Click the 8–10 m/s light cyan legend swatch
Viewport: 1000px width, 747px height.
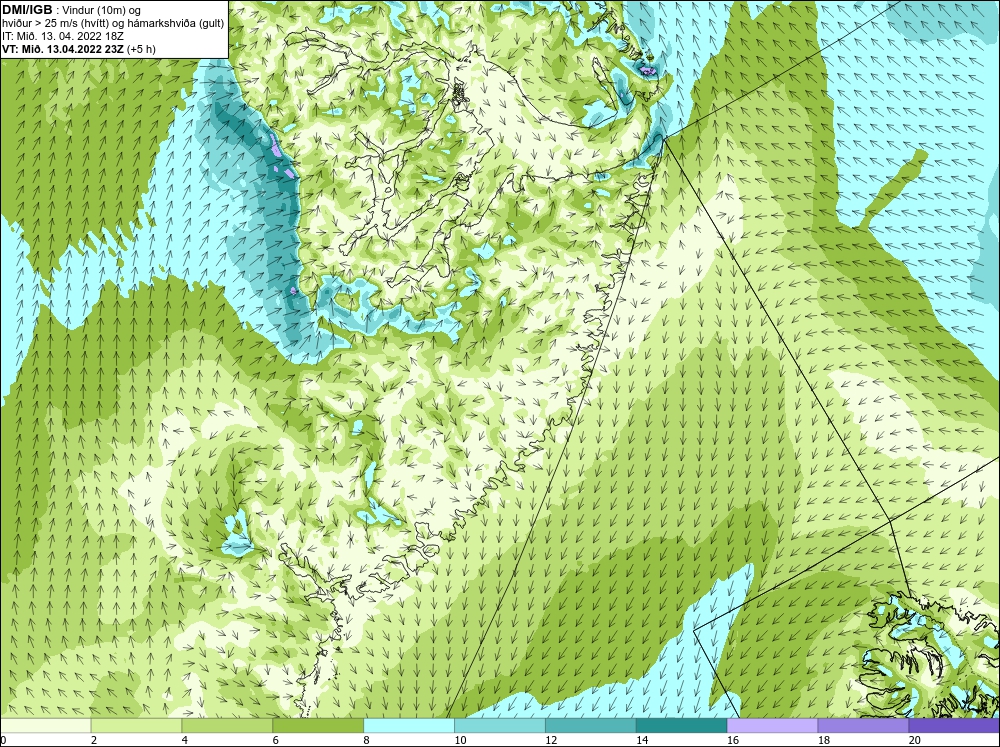409,726
